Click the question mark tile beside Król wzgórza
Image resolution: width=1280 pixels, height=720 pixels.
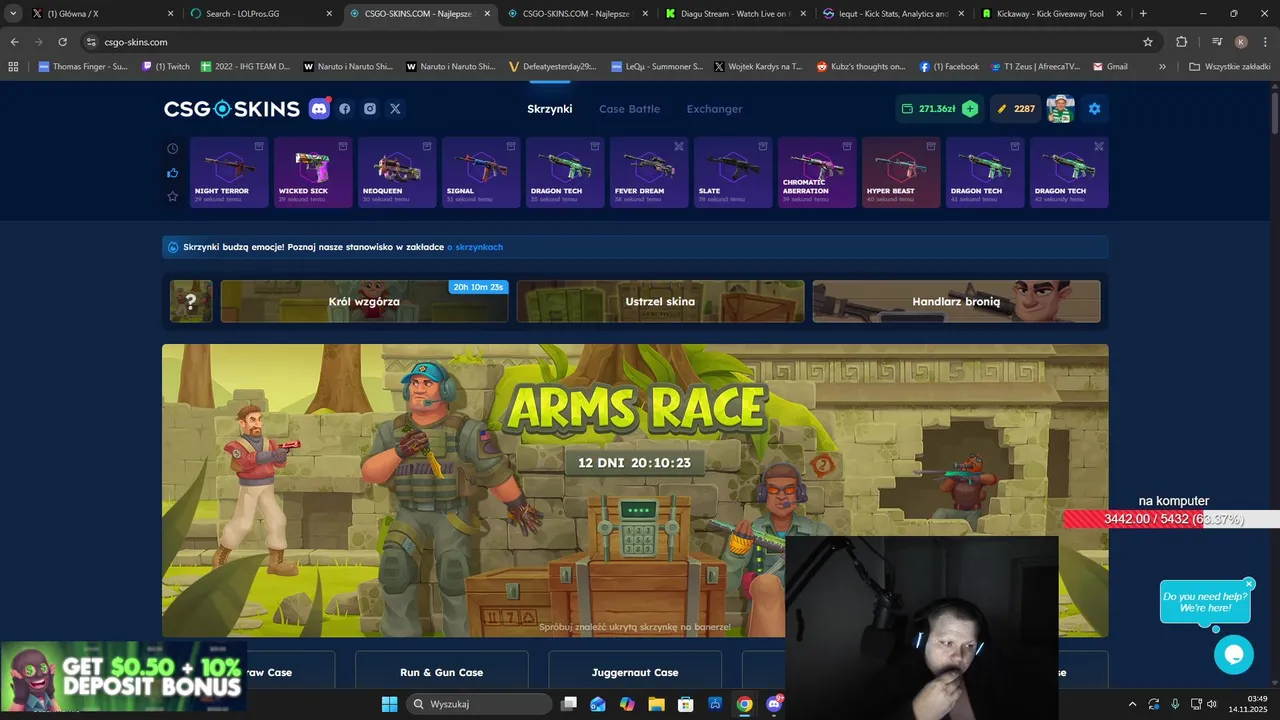(191, 301)
